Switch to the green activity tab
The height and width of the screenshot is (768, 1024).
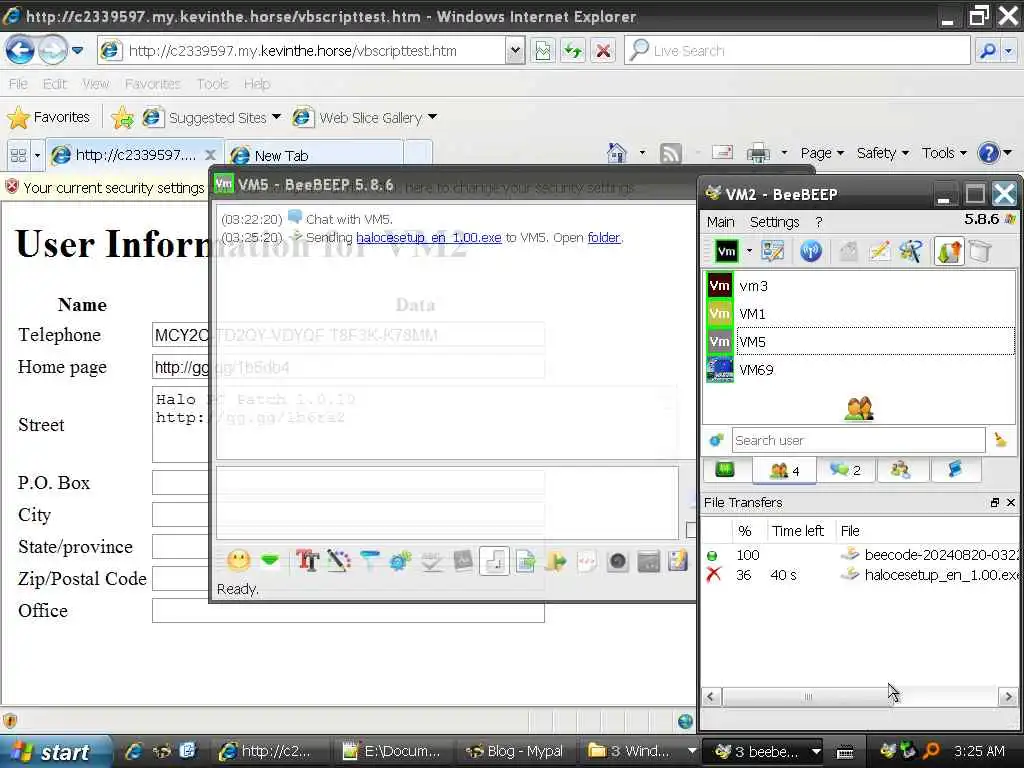point(725,470)
